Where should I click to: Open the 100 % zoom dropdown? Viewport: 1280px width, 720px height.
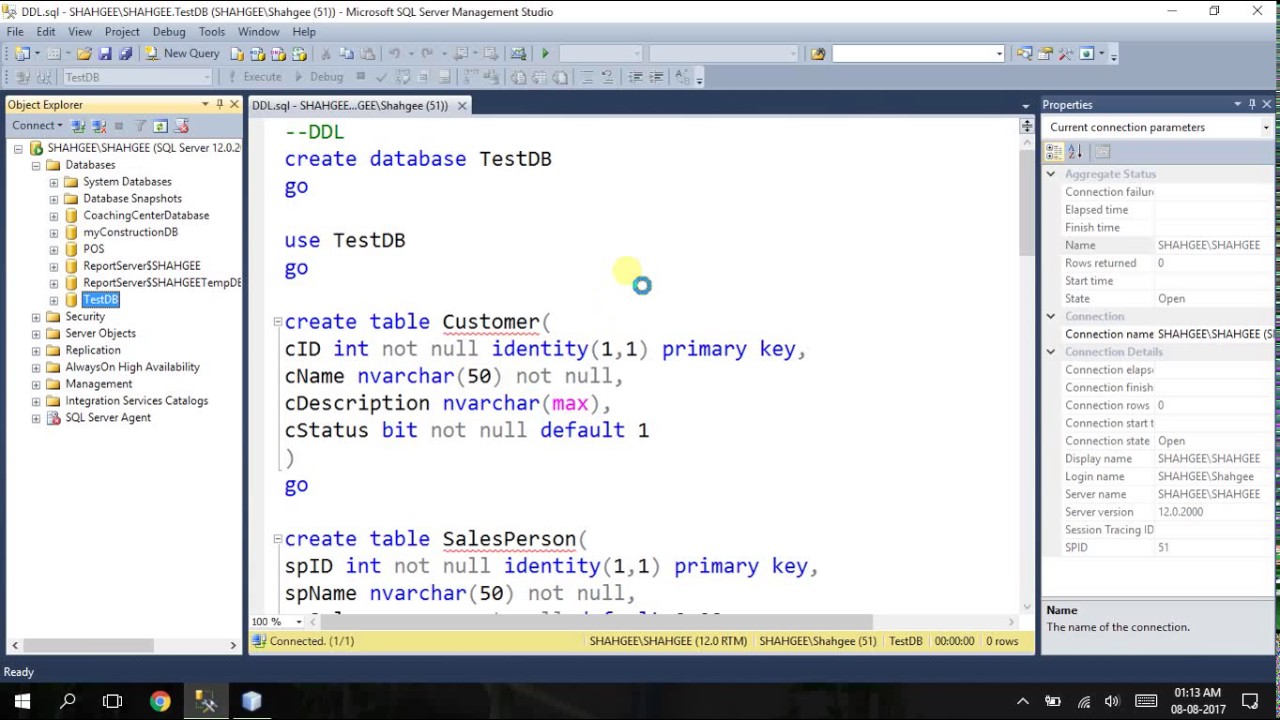pos(298,621)
